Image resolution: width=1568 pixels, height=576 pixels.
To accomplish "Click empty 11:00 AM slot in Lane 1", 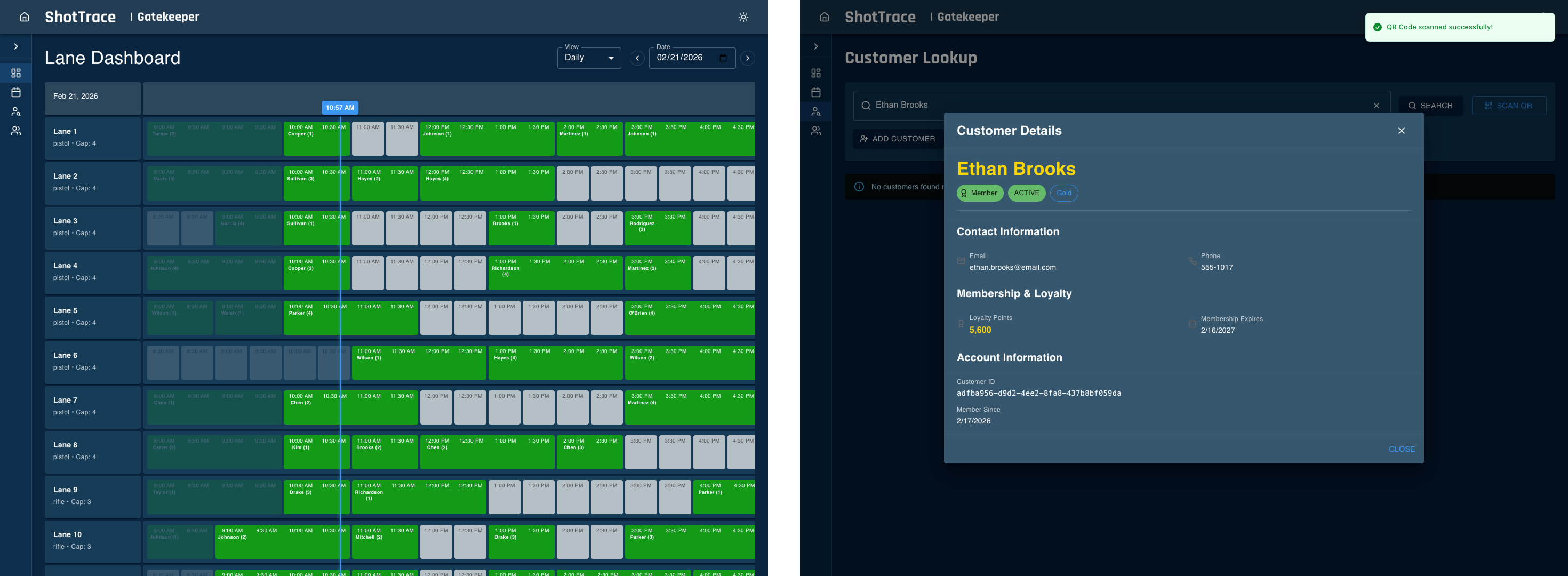I will (367, 139).
